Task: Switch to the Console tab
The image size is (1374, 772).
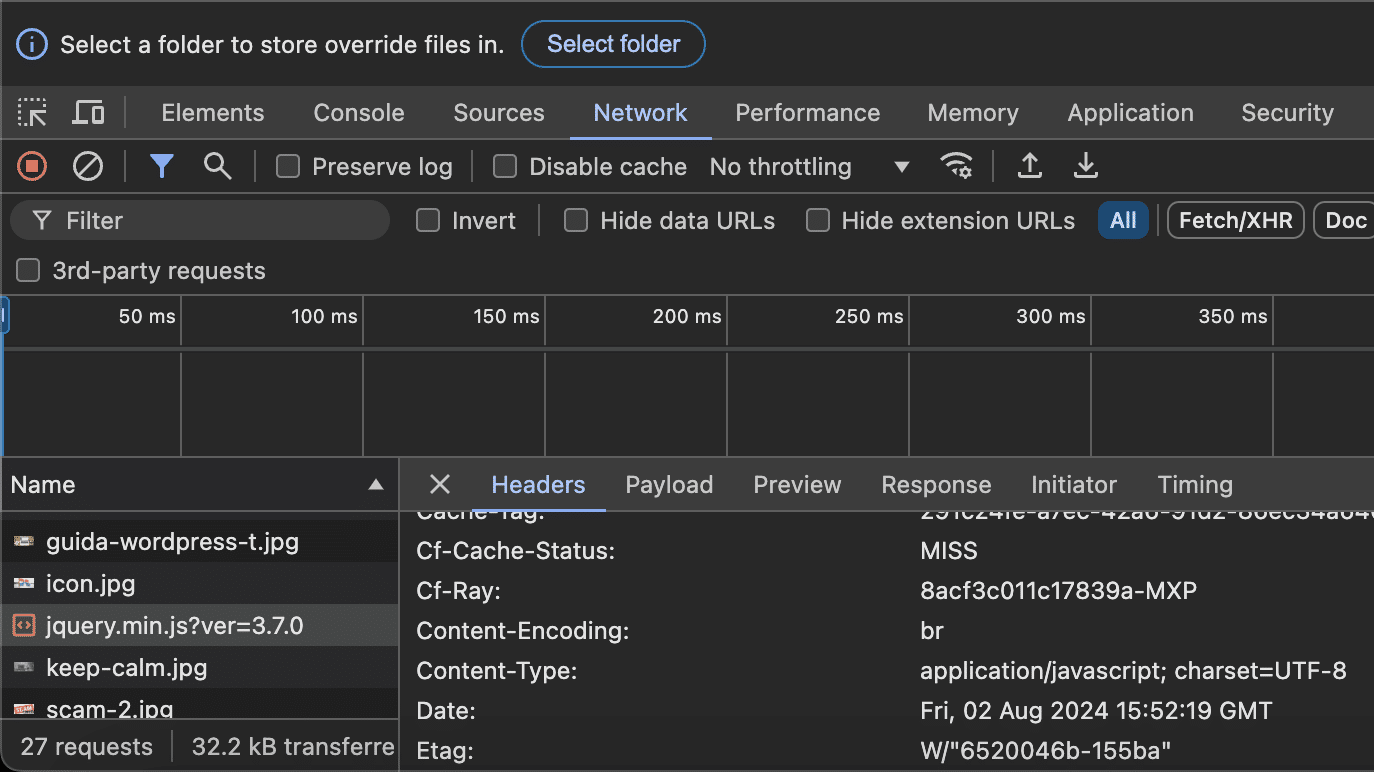Action: pos(358,113)
